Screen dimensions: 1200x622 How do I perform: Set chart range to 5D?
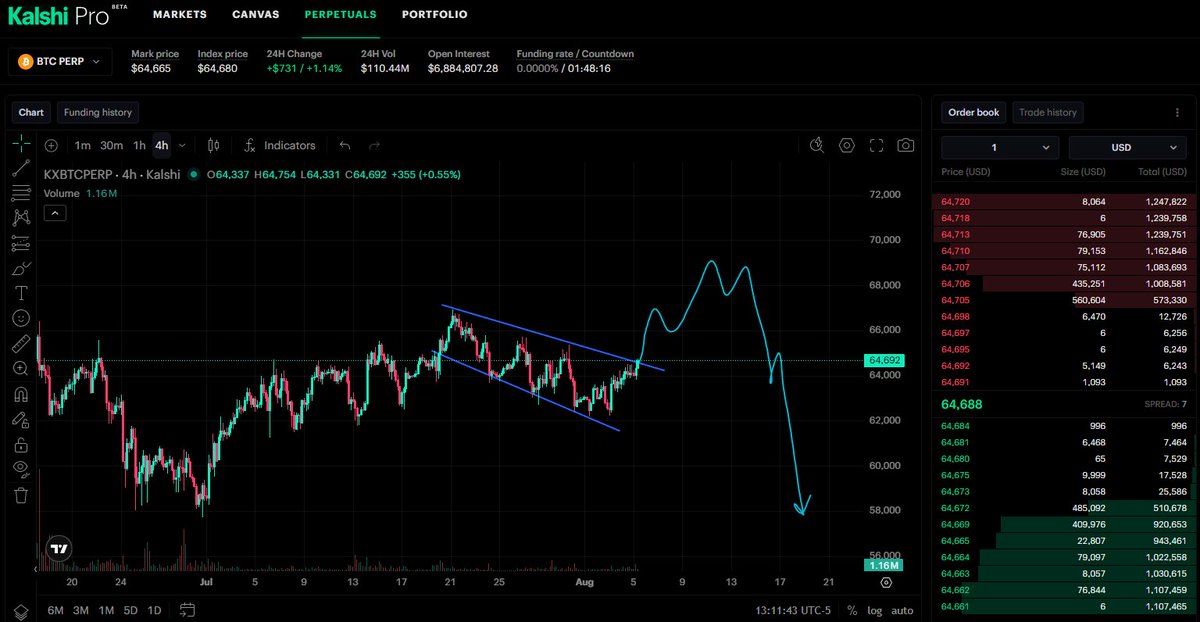(x=131, y=610)
